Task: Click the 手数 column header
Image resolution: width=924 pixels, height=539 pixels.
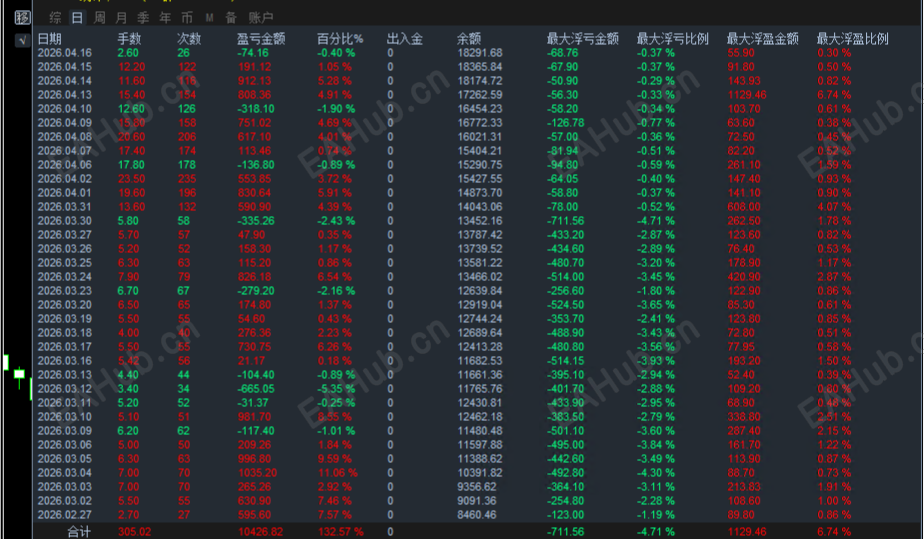Action: pos(130,39)
